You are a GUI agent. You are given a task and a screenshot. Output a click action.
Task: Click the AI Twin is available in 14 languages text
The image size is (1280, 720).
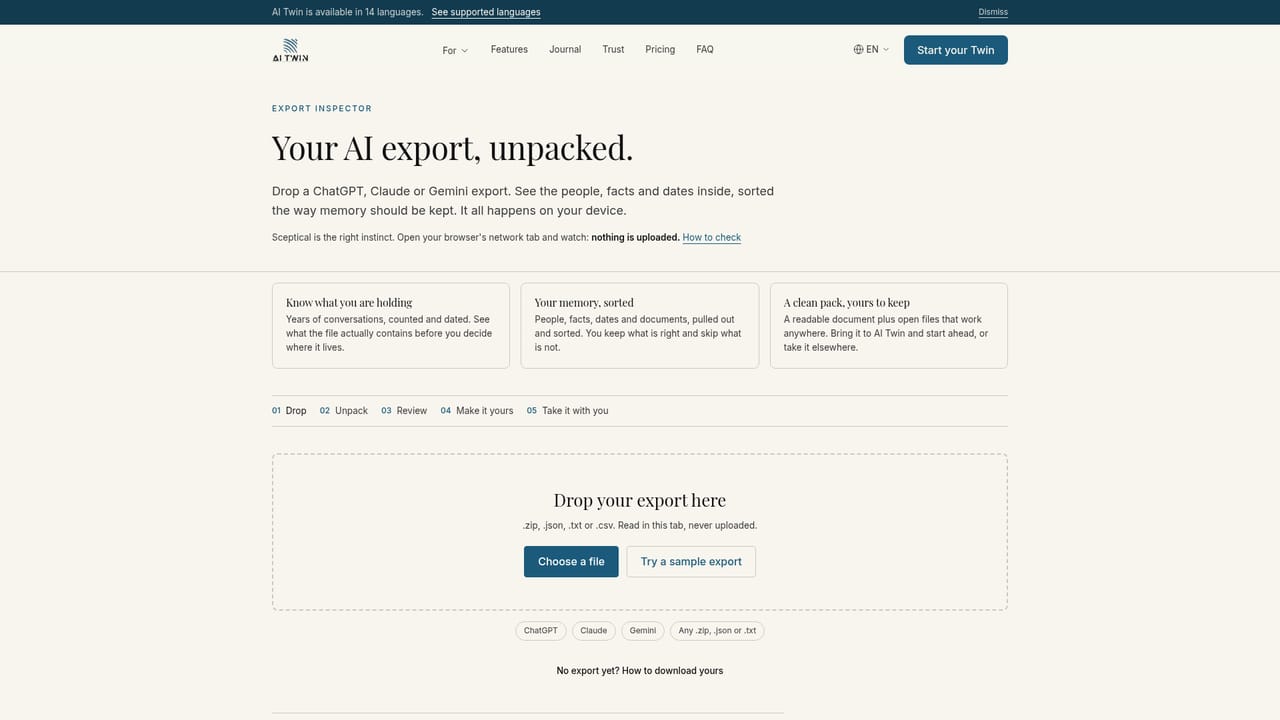(x=347, y=12)
